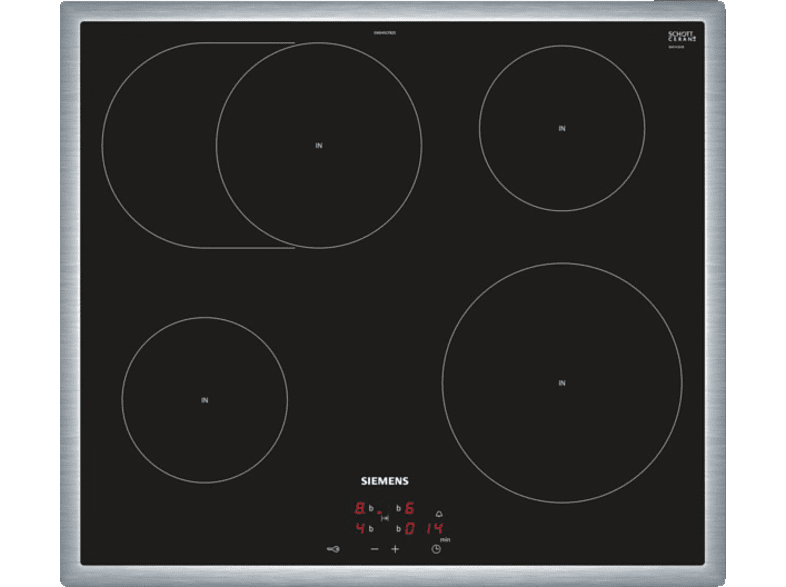Viewport: 786px width, 587px height.
Task: Tap the extended zone symbol between displays
Action: tap(384, 518)
